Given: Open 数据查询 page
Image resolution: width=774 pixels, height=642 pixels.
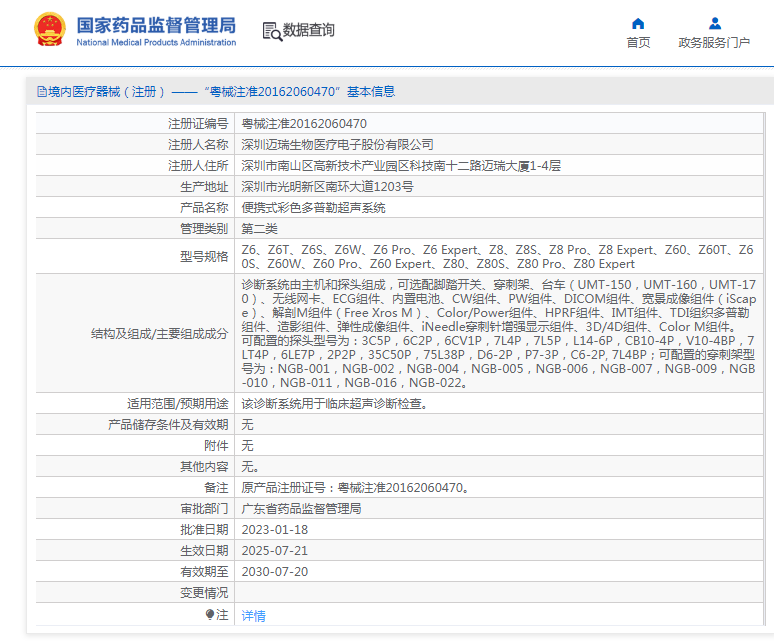Looking at the screenshot, I should pos(309,31).
